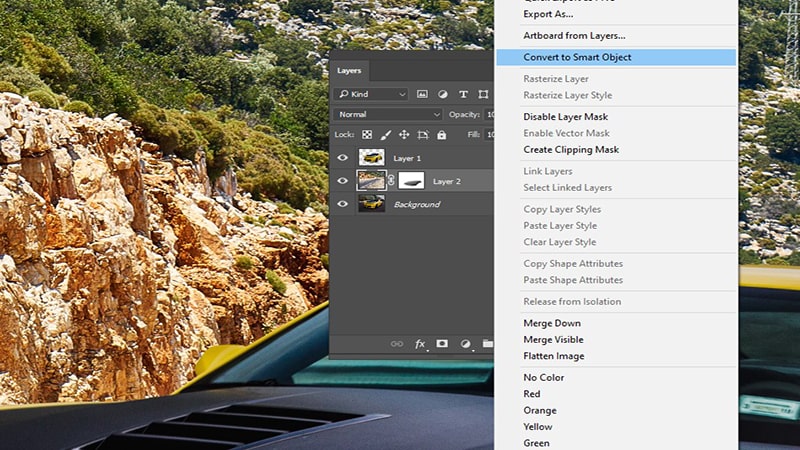Screen dimensions: 800x450
Task: Select Layer 2 image thumbnail
Action: 371,181
